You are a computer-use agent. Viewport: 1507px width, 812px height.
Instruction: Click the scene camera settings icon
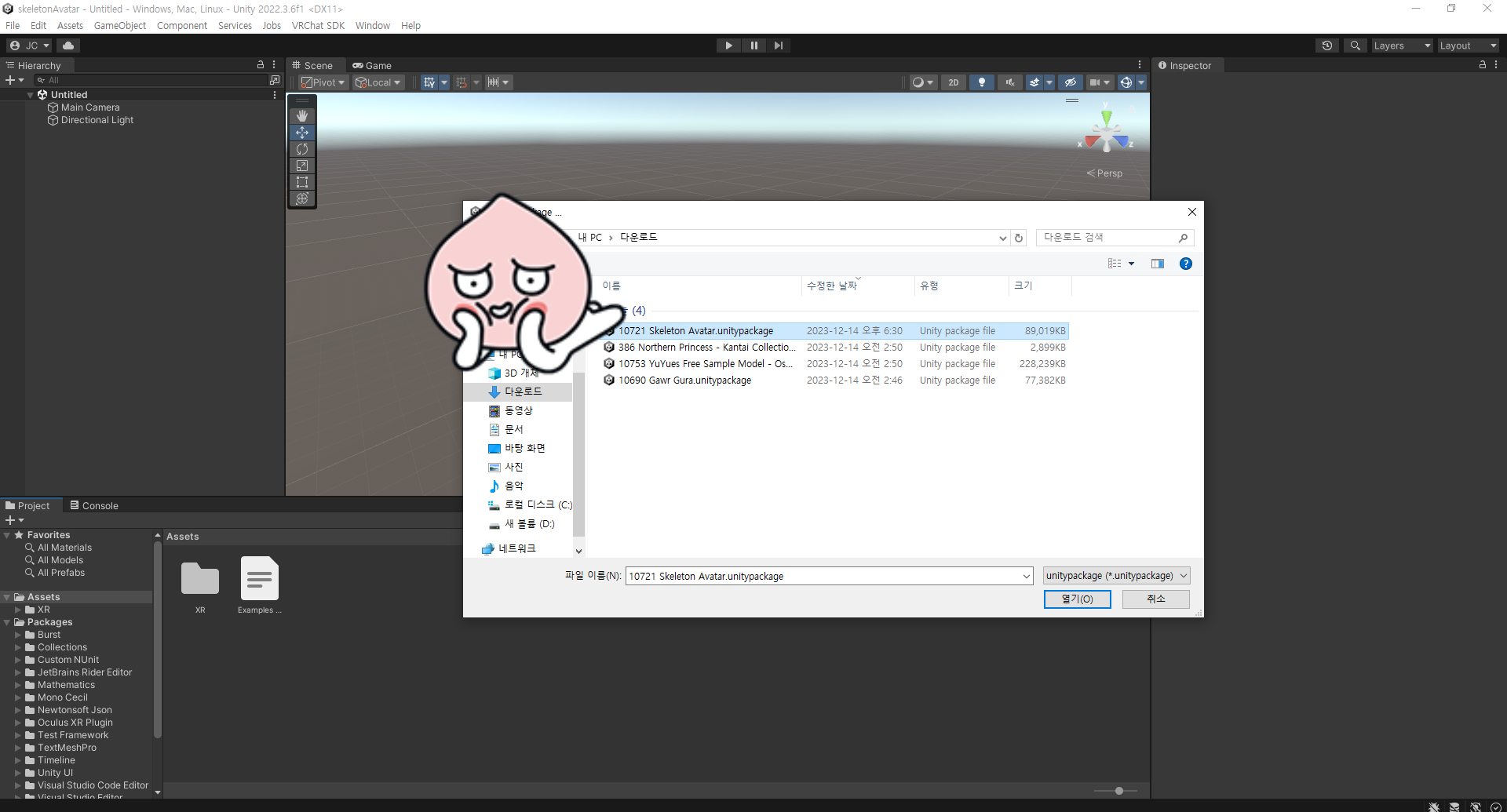click(x=1095, y=82)
